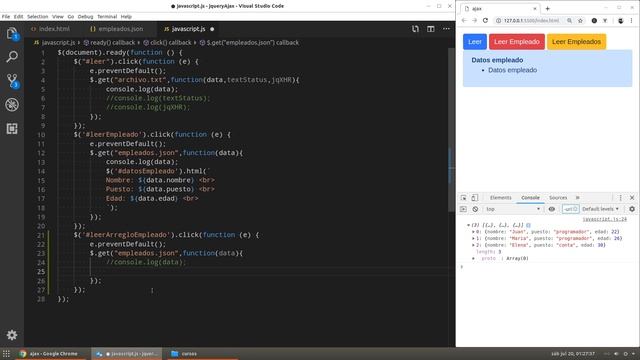This screenshot has width=640, height=360.
Task: Expand the __proto__ Array(0) entry
Action: point(473,258)
